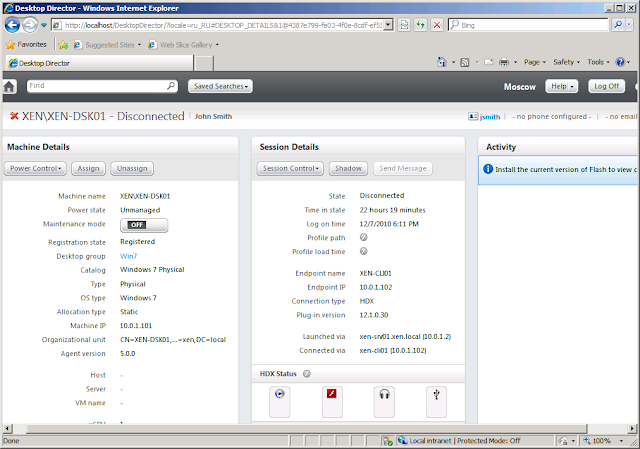Viewport: 640px width, 449px height.
Task: Open Suggested Sites favorites item
Action: tap(107, 45)
